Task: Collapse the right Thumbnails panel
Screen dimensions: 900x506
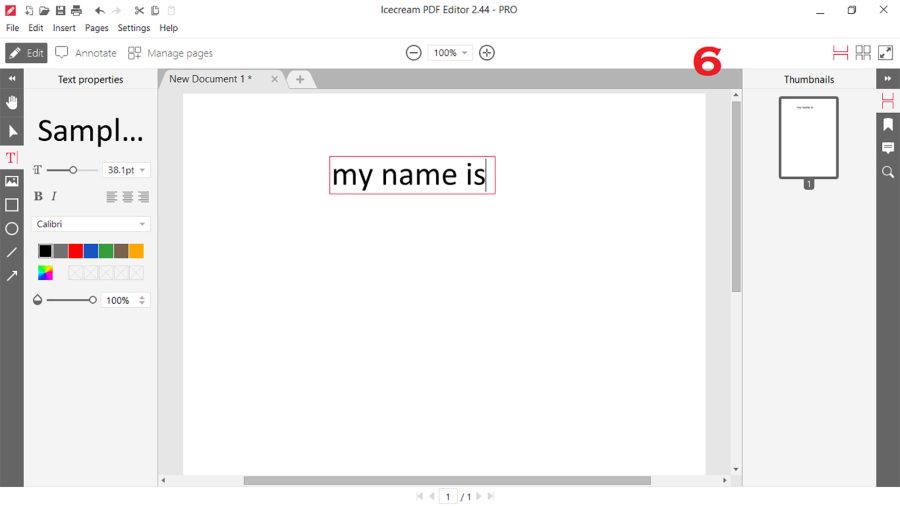Action: (888, 79)
